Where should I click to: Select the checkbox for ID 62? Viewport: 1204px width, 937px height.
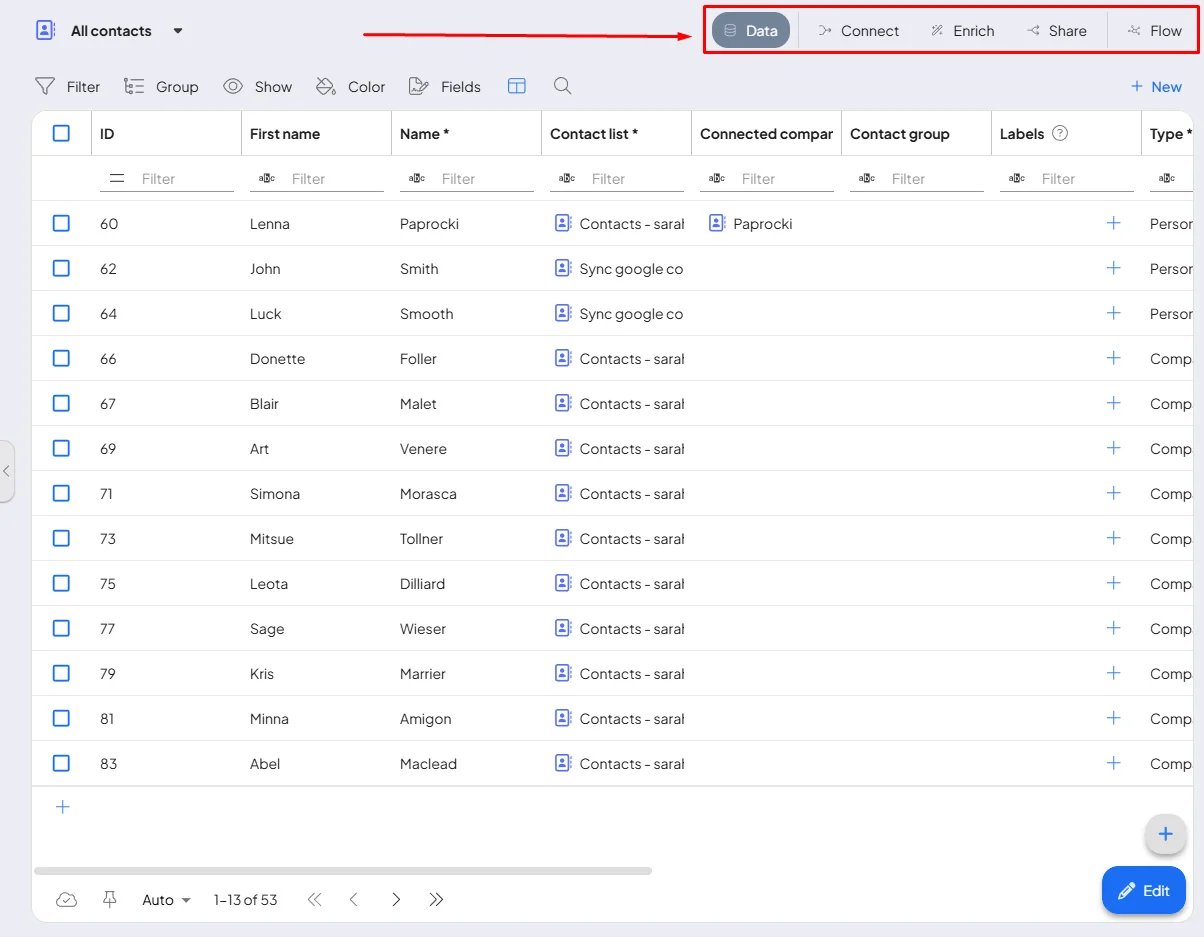point(61,268)
